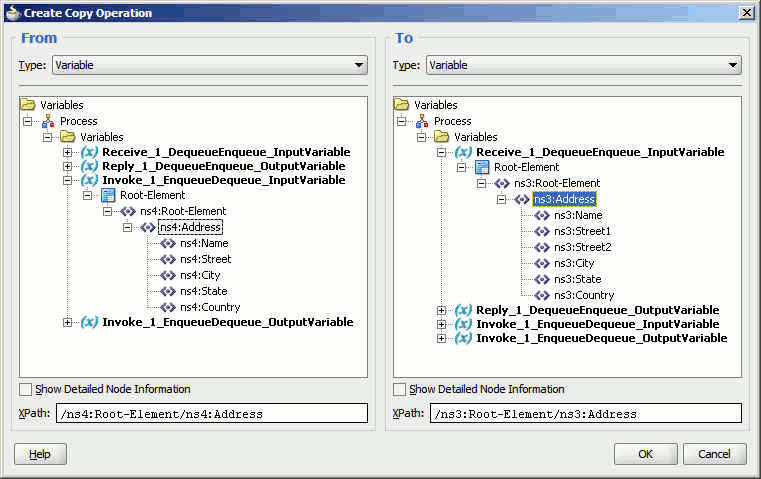The width and height of the screenshot is (761, 479).
Task: Collapse the ns3:Root-Element node
Action: click(481, 183)
